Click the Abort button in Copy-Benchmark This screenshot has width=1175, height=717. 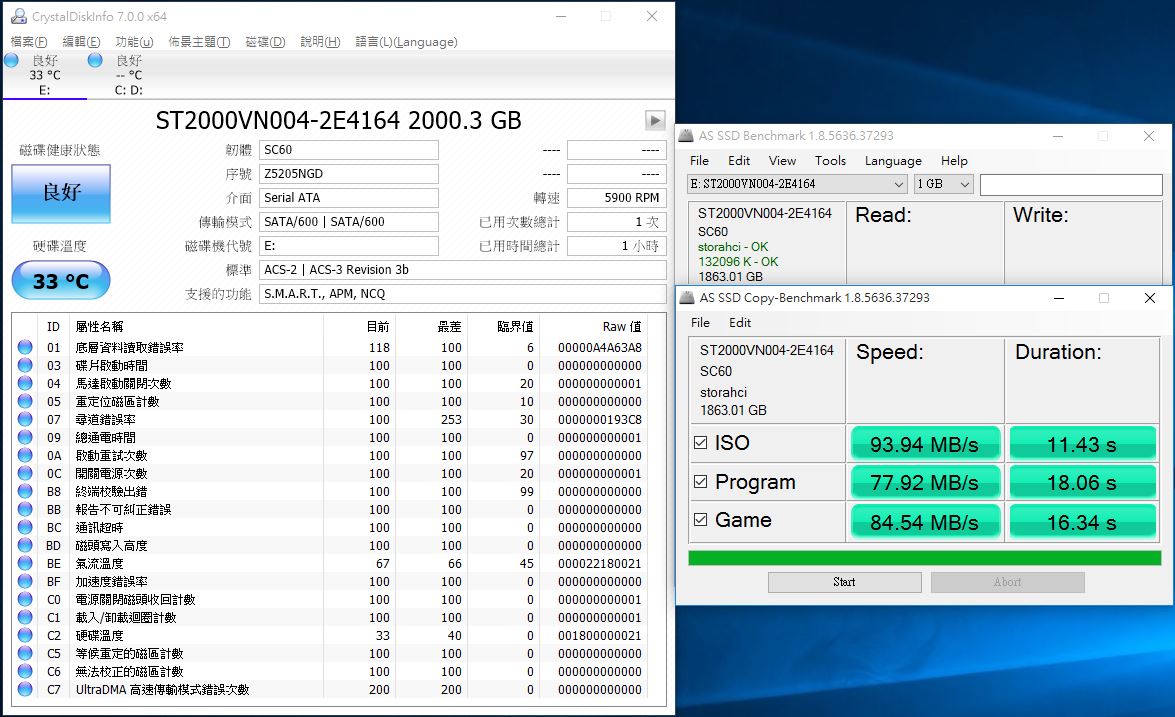1008,582
